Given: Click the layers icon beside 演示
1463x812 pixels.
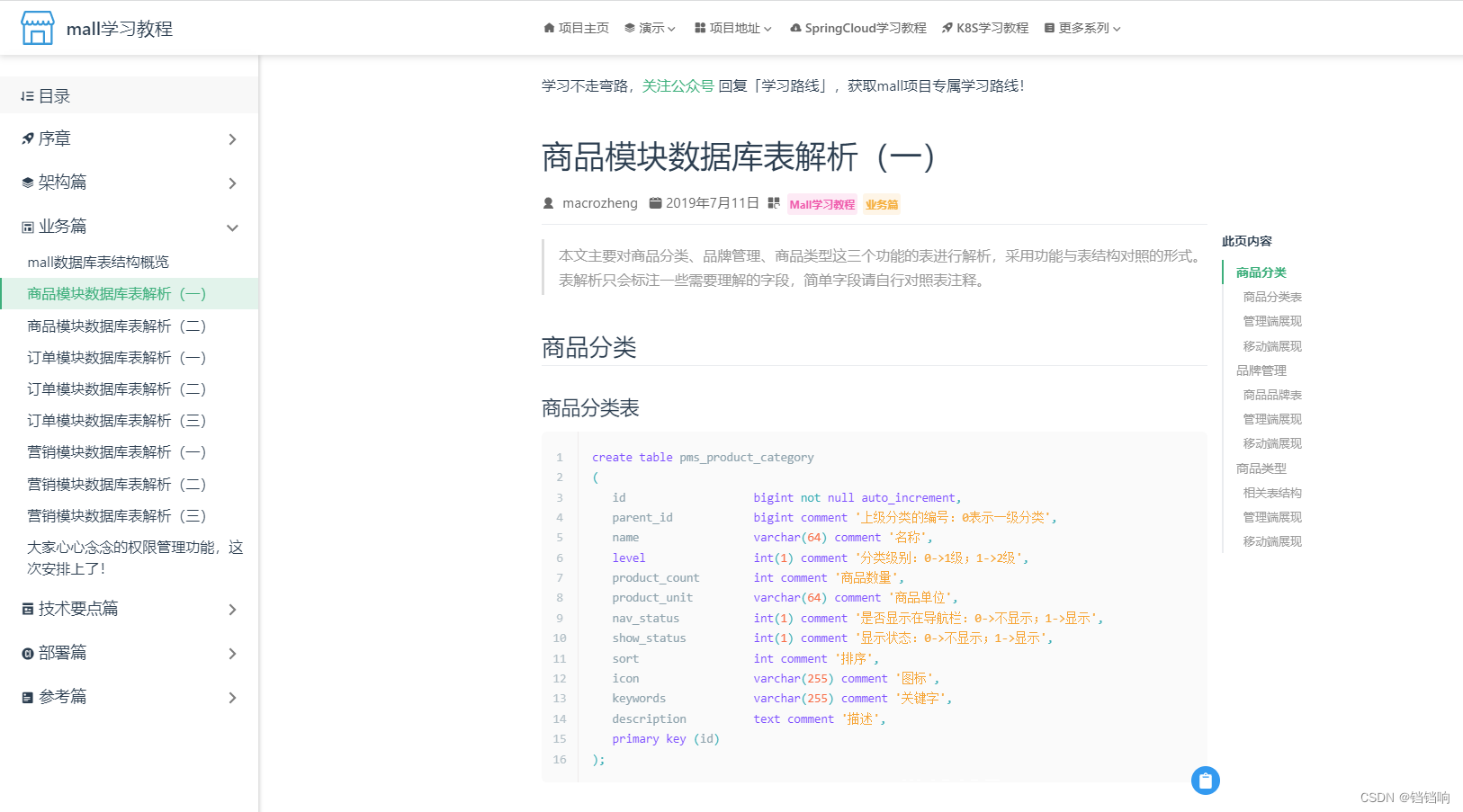Looking at the screenshot, I should point(630,28).
